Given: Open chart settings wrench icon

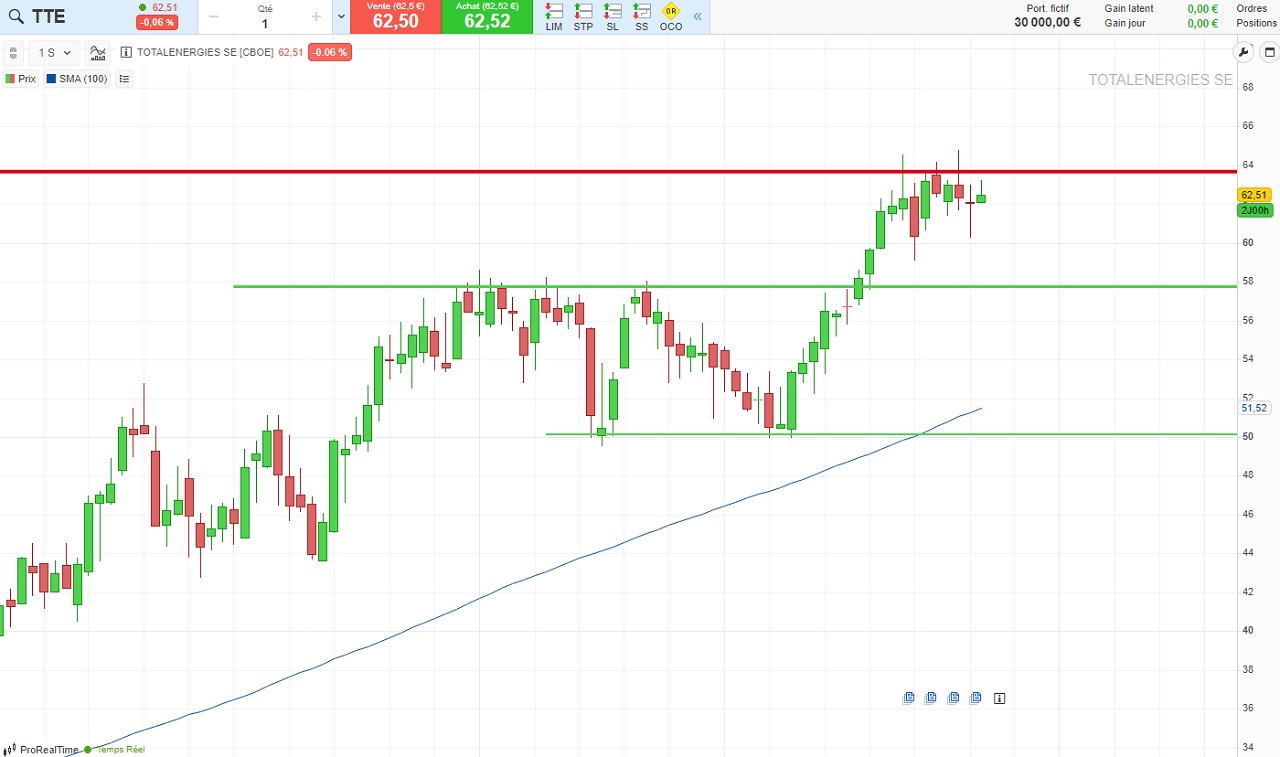Looking at the screenshot, I should coord(1243,53).
